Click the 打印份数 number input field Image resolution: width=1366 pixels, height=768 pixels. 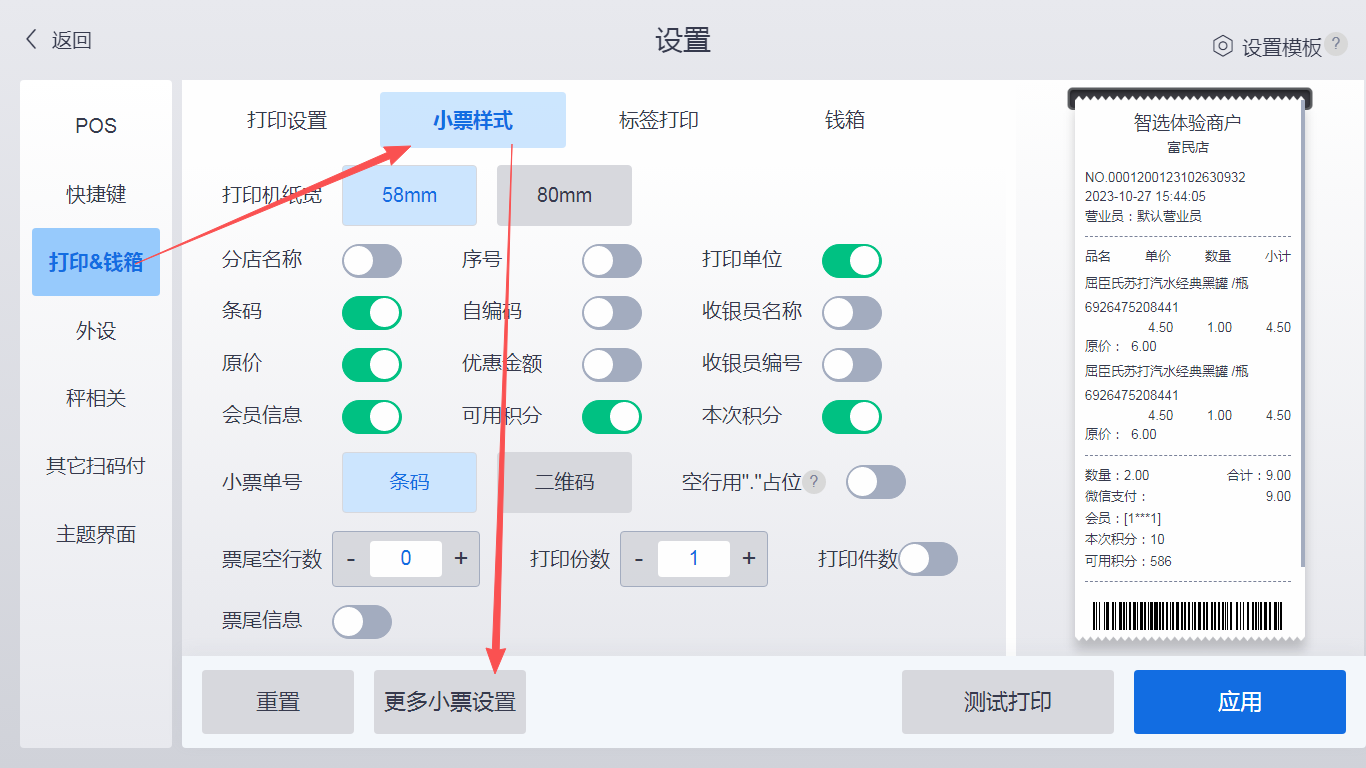(694, 558)
